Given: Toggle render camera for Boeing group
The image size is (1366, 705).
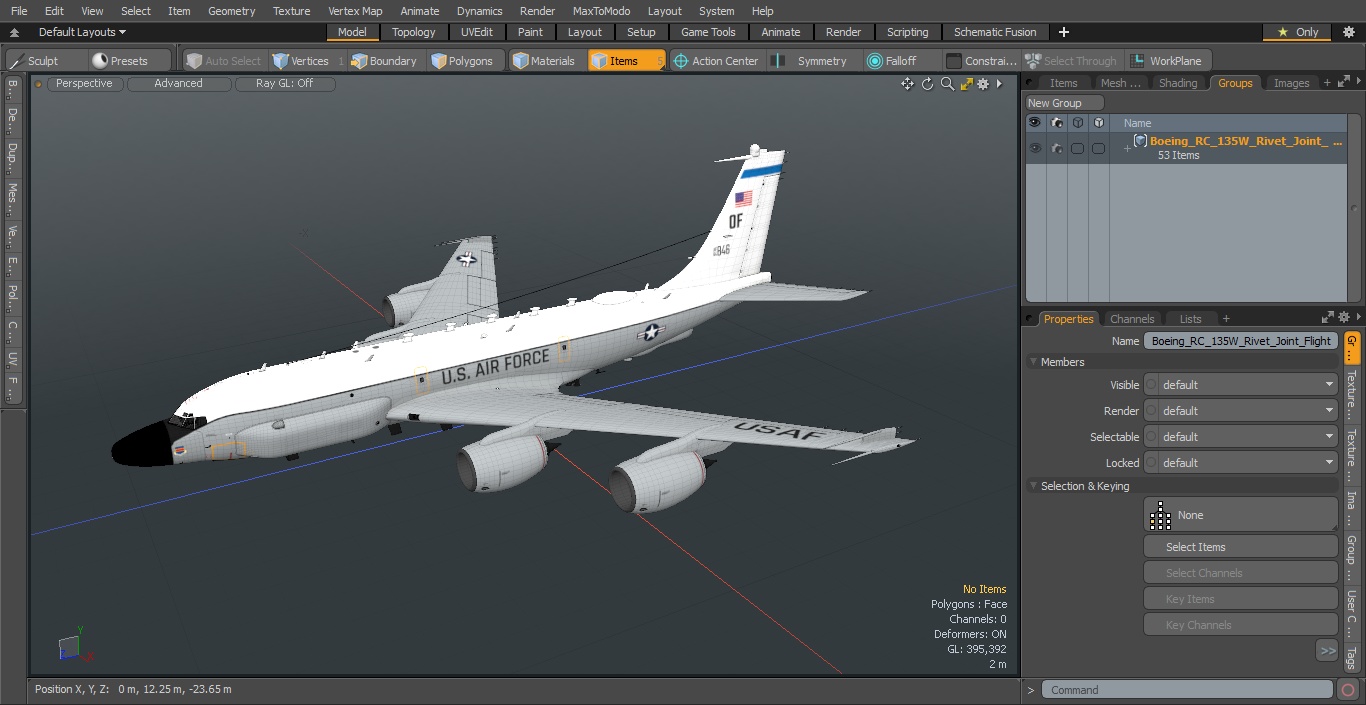Looking at the screenshot, I should coord(1056,148).
